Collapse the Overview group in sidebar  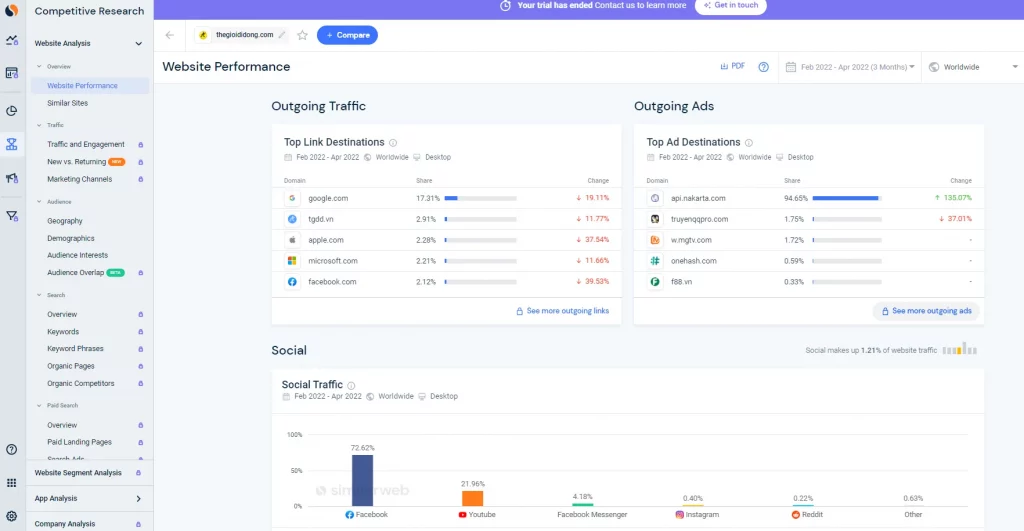[x=39, y=67]
